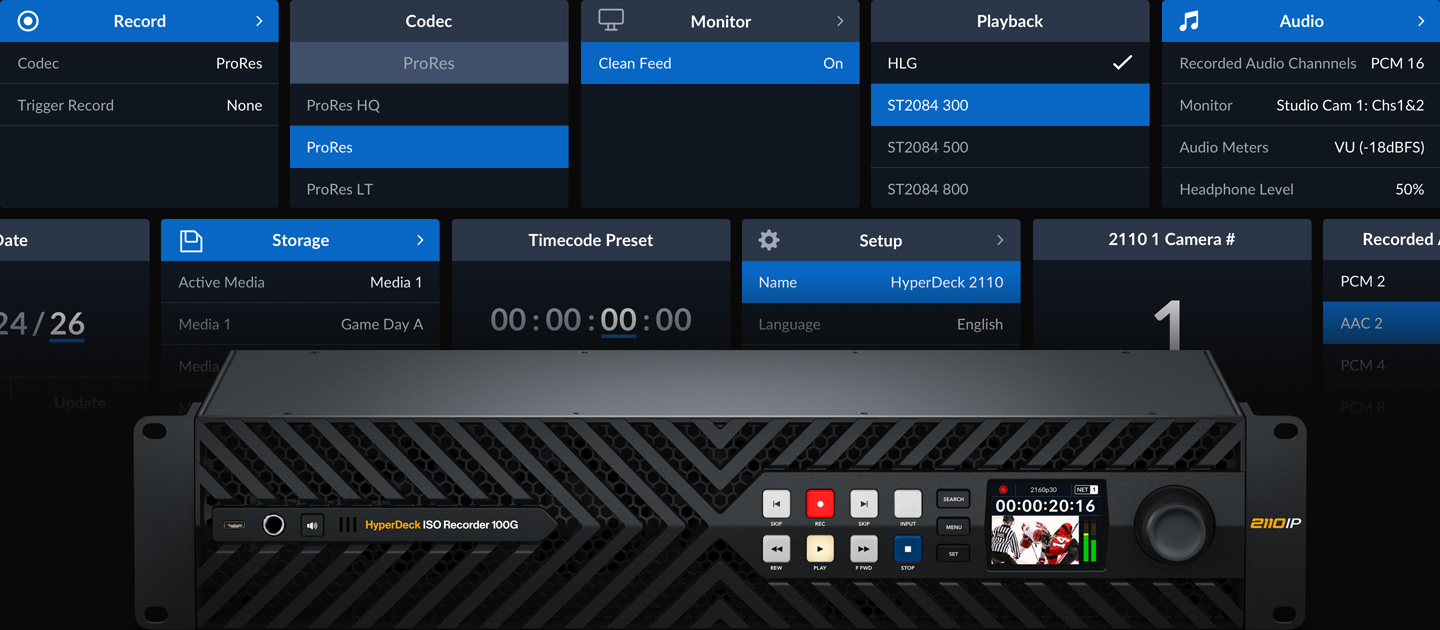Select the Codec panel header
Viewport: 1440px width, 630px height.
428,20
